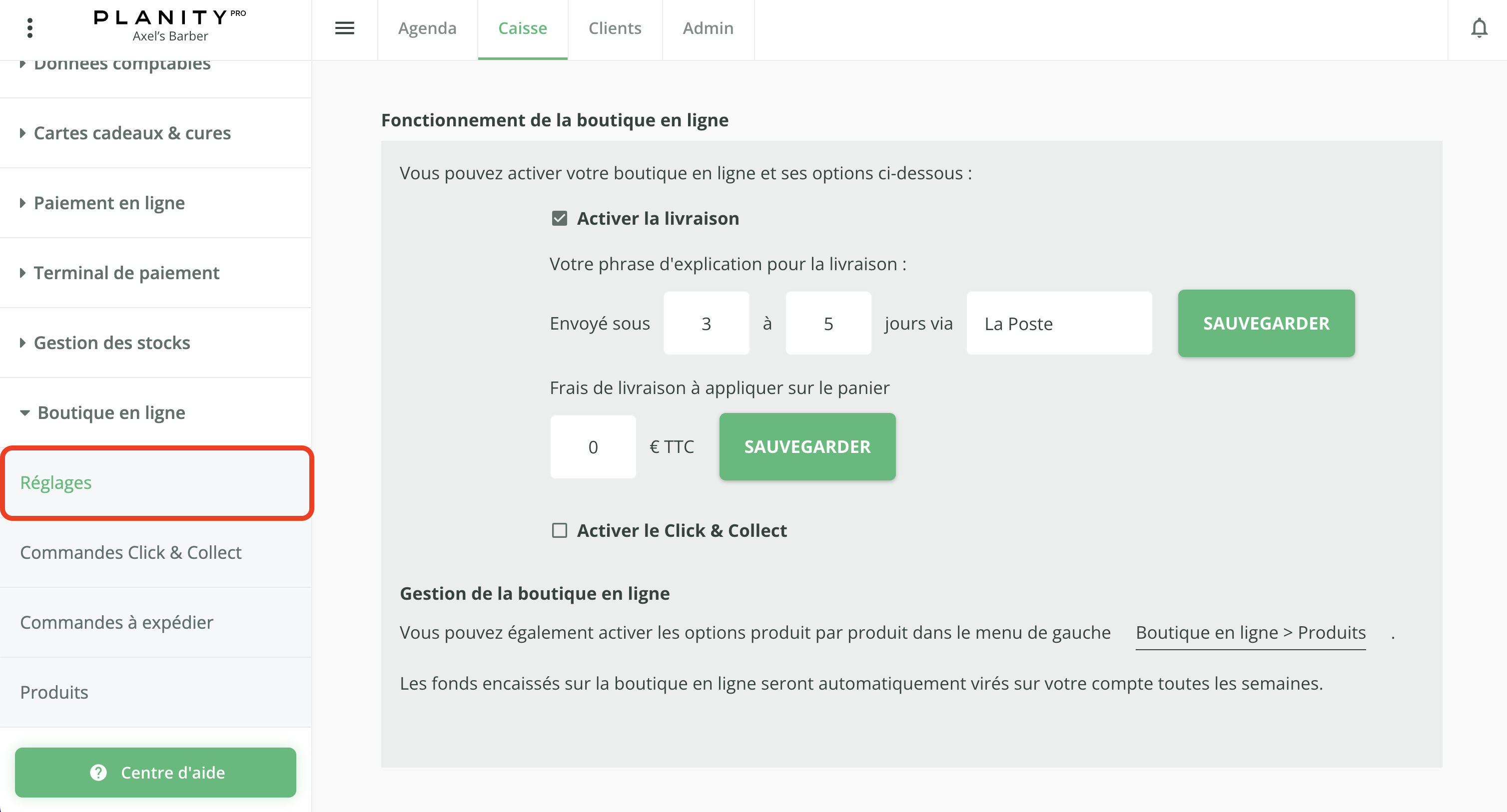Click the carrier field La Poste
Image resolution: width=1507 pixels, height=812 pixels.
click(1058, 323)
